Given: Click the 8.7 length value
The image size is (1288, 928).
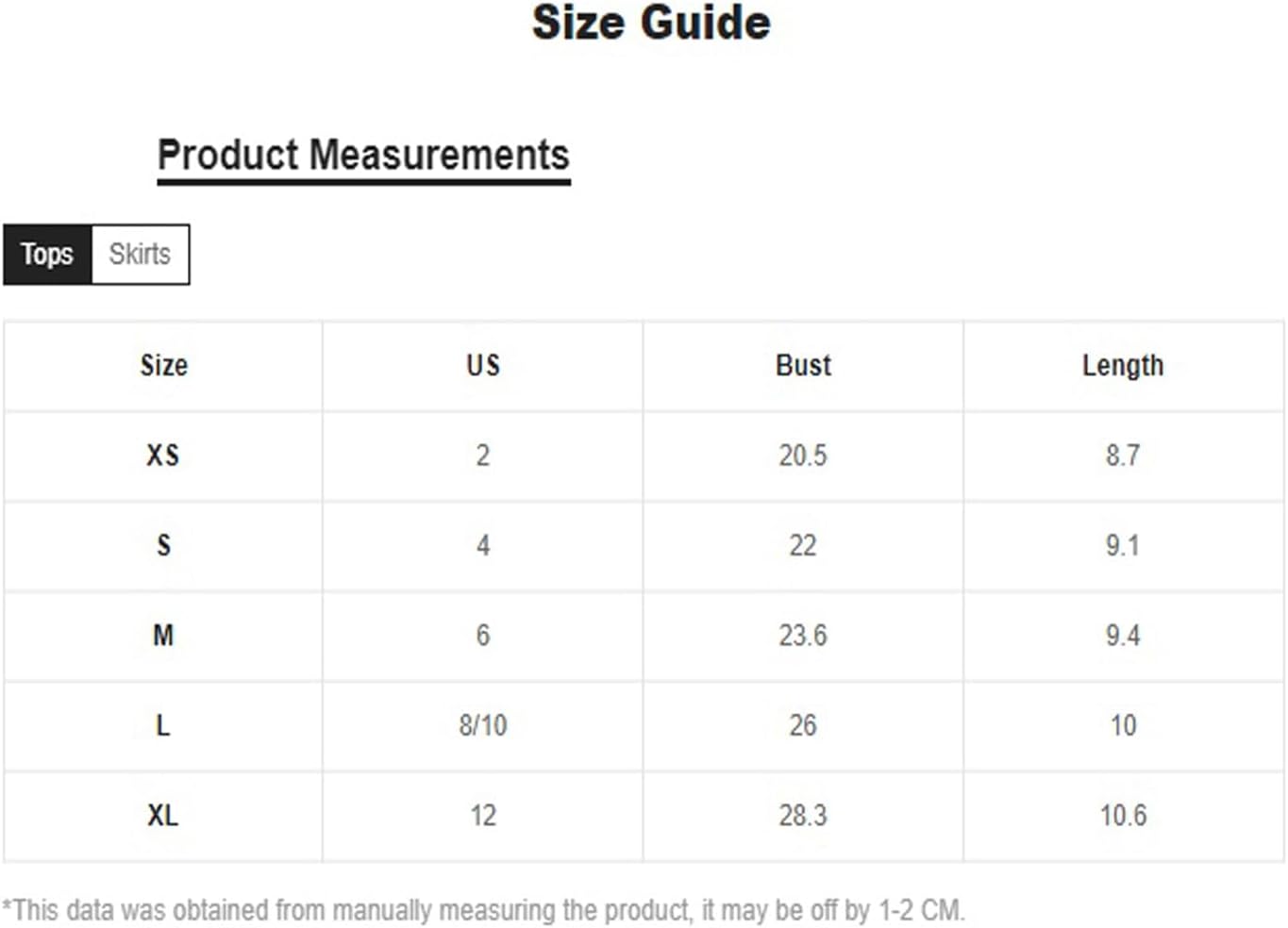Looking at the screenshot, I should pyautogui.click(x=1123, y=456).
